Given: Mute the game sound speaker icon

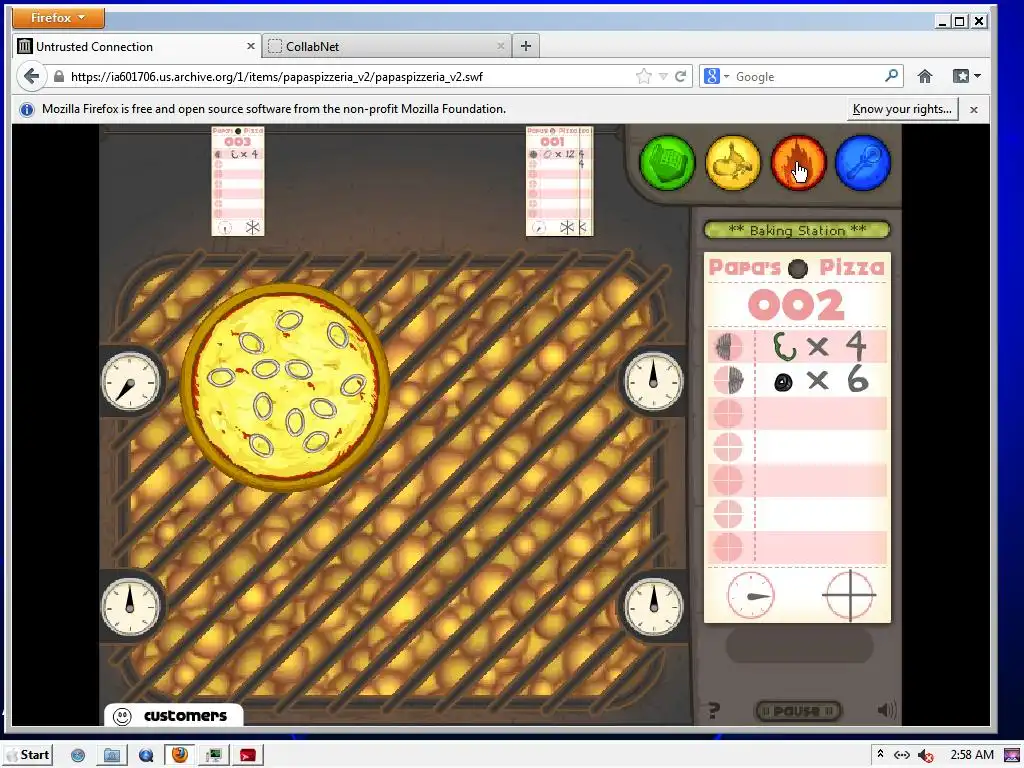Looking at the screenshot, I should tap(886, 710).
